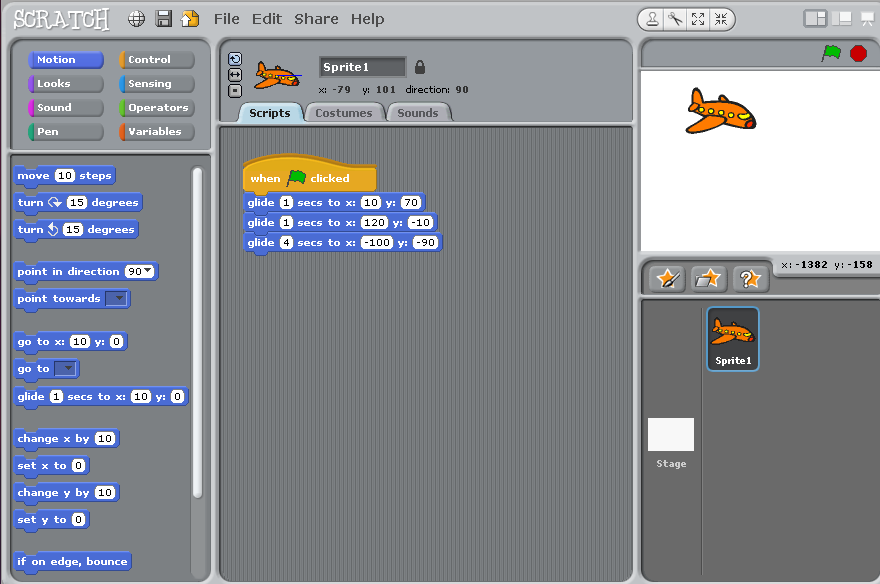880x584 pixels.
Task: Select the Control block category
Action: 157,59
